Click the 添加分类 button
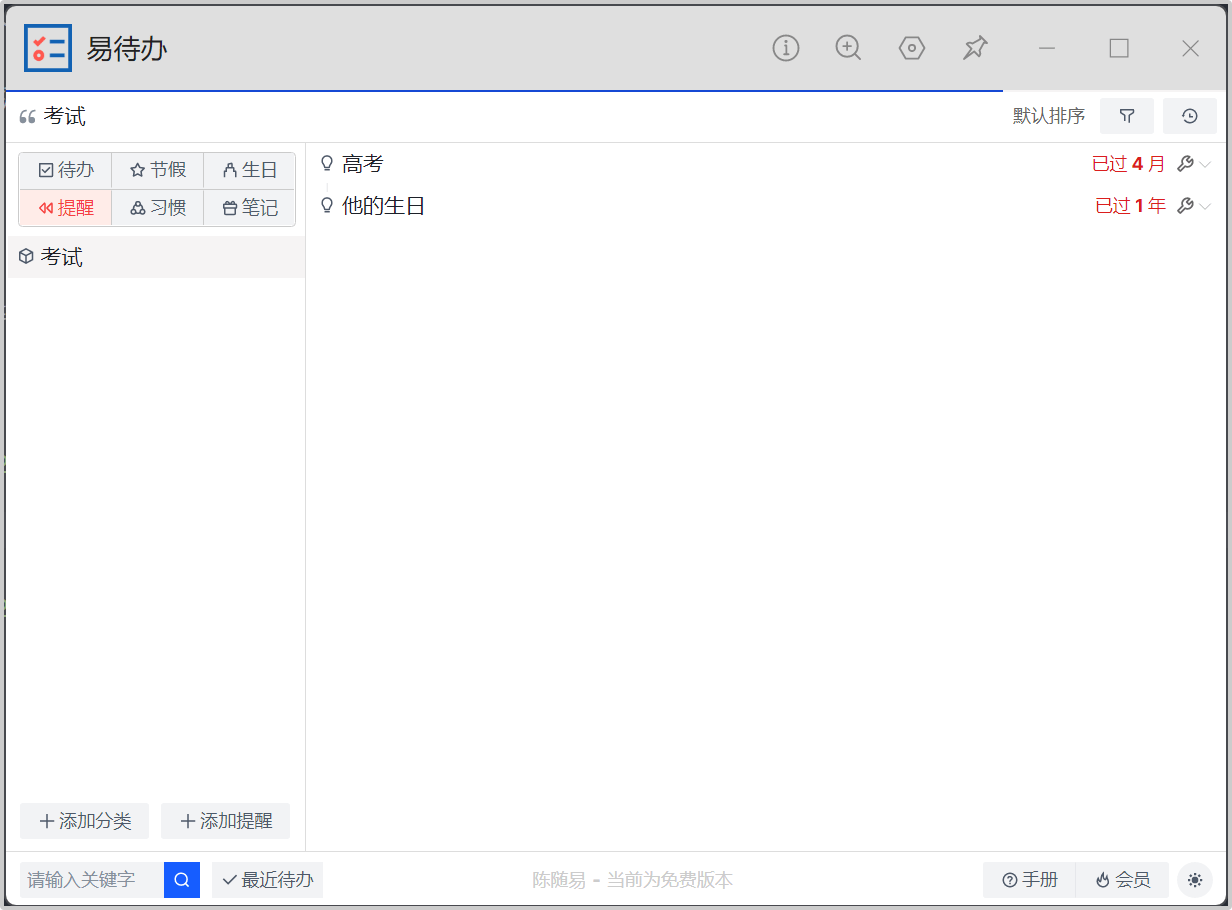This screenshot has width=1232, height=910. 85,821
